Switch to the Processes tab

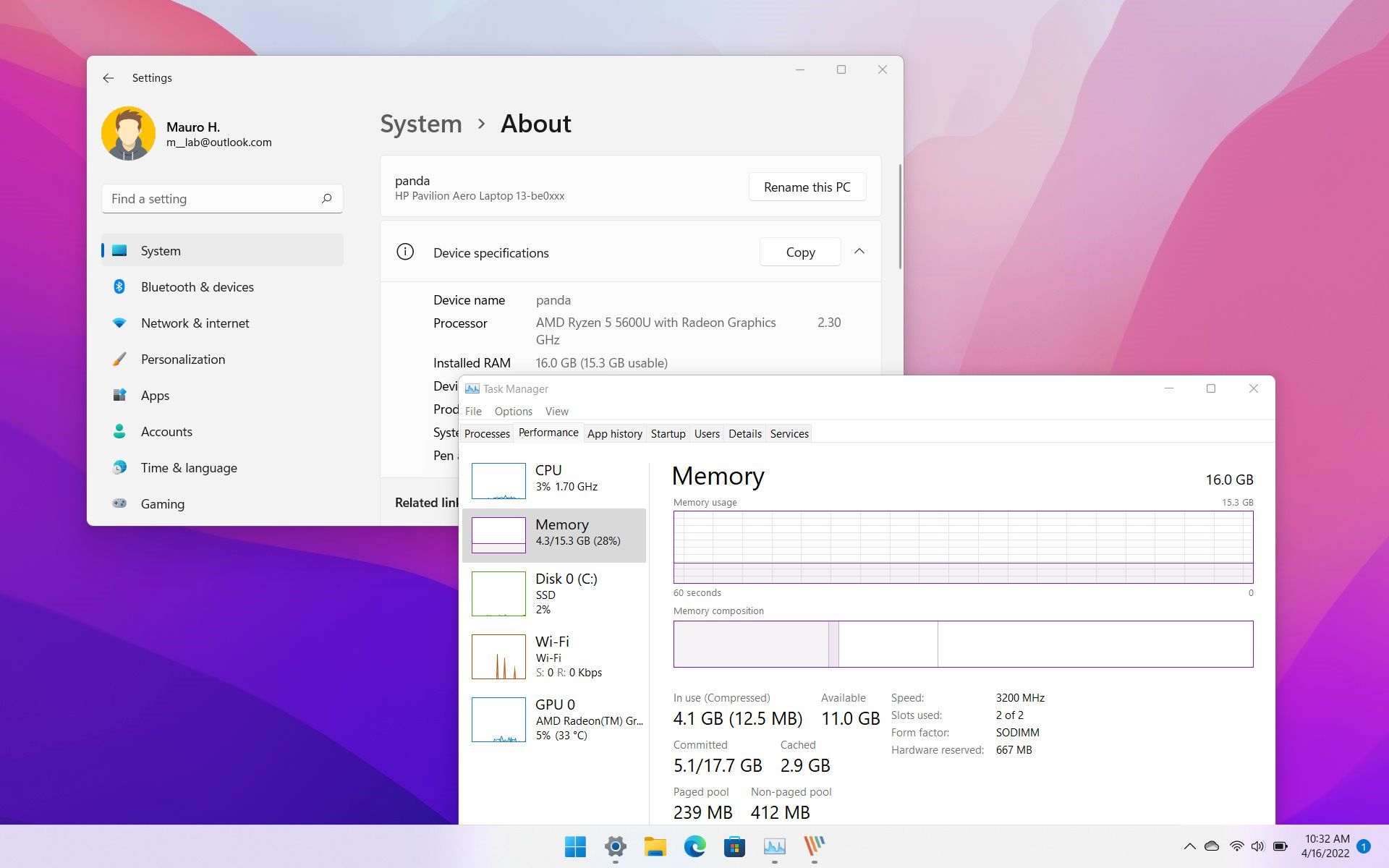click(486, 433)
